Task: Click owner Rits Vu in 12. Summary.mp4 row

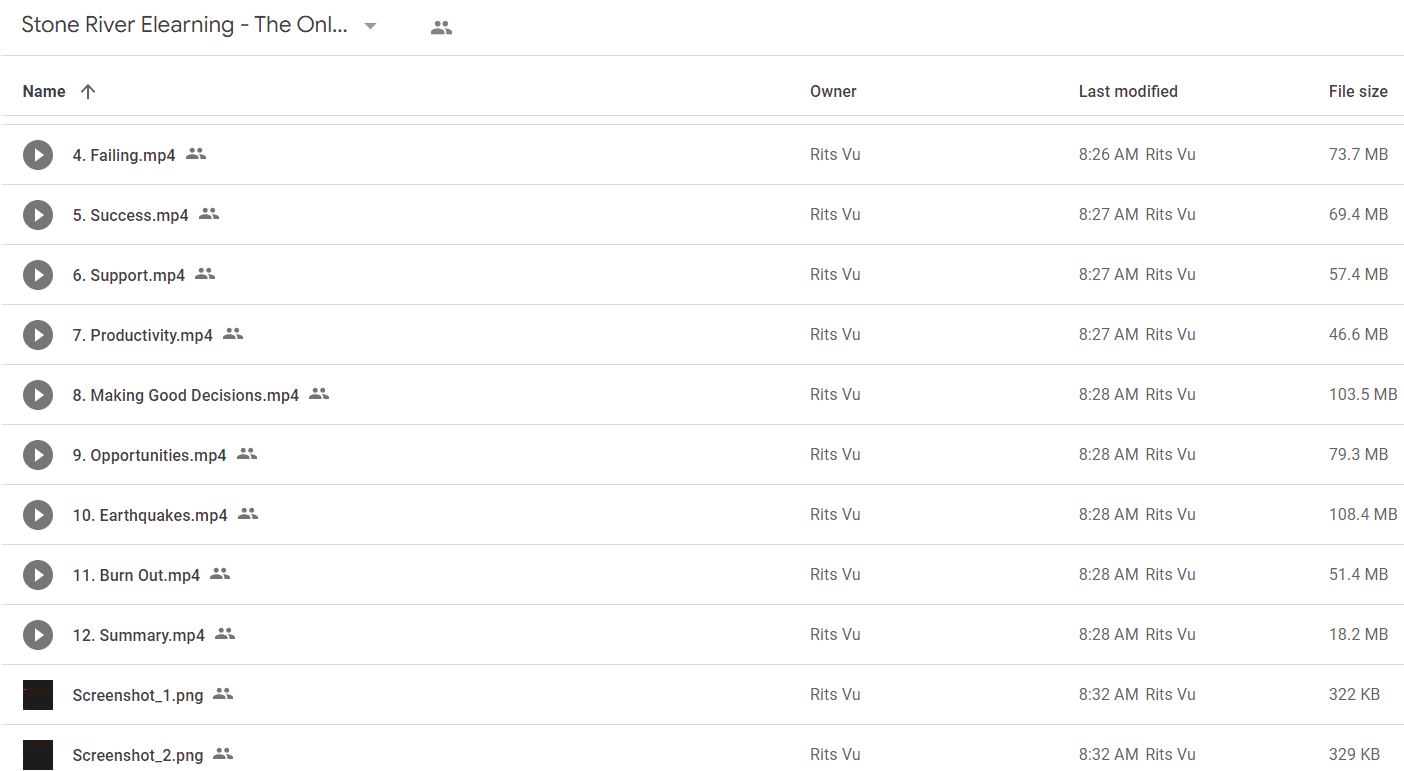Action: [x=835, y=635]
